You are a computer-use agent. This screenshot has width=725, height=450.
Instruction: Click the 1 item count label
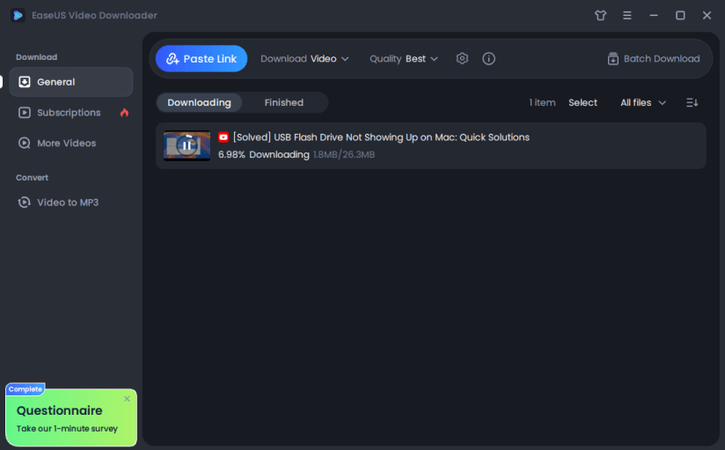pyautogui.click(x=542, y=103)
